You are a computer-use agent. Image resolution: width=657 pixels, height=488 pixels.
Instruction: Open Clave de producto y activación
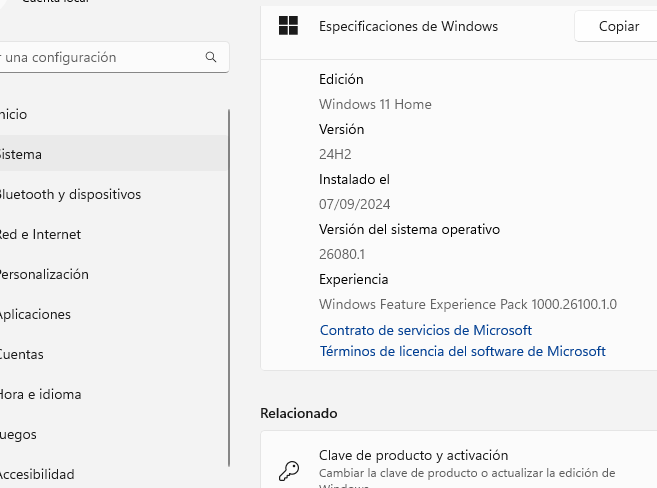[x=459, y=460]
